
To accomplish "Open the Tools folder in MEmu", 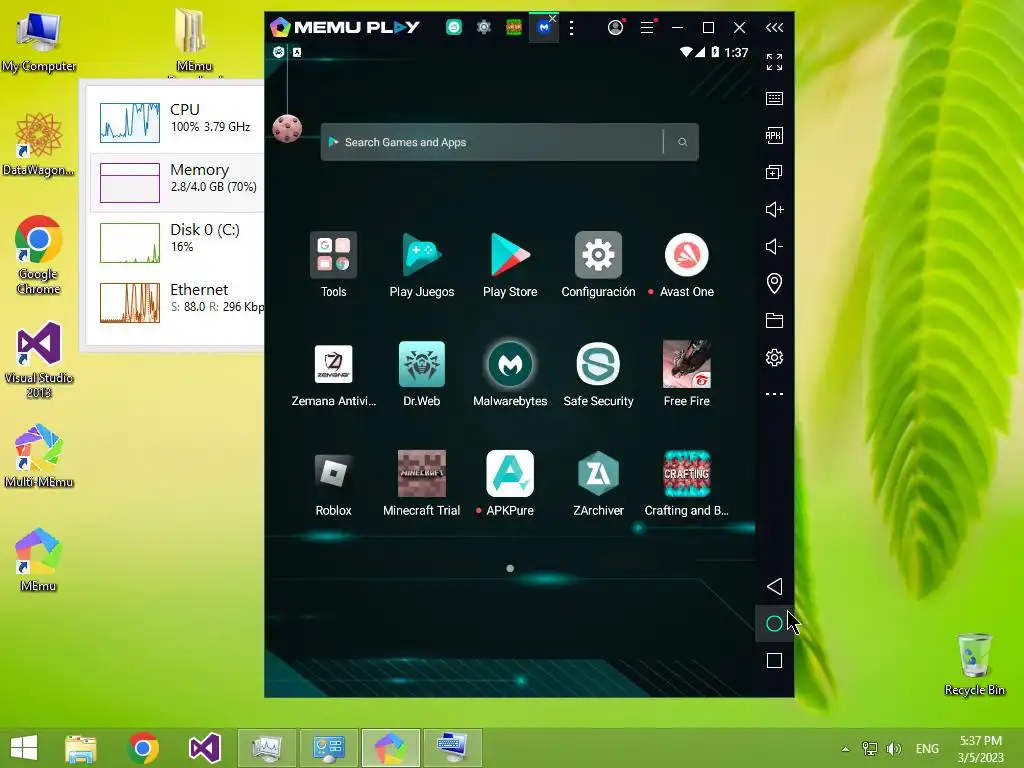I will (x=333, y=255).
